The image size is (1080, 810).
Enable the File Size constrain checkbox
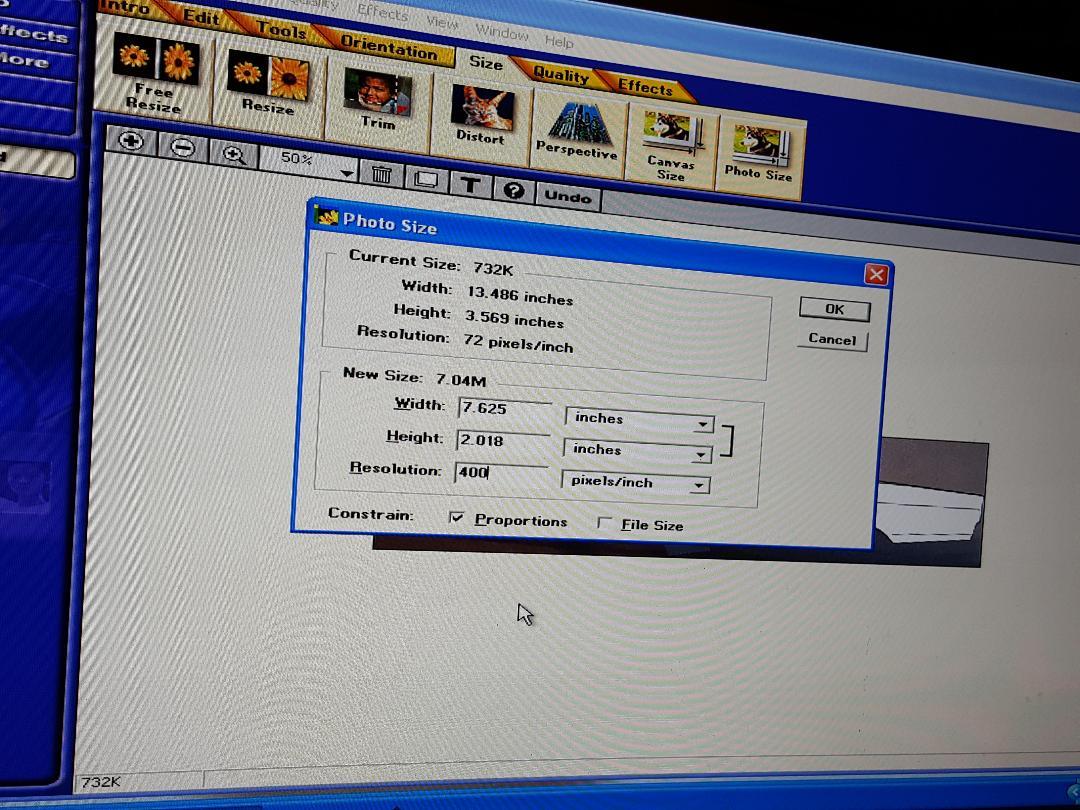point(604,523)
